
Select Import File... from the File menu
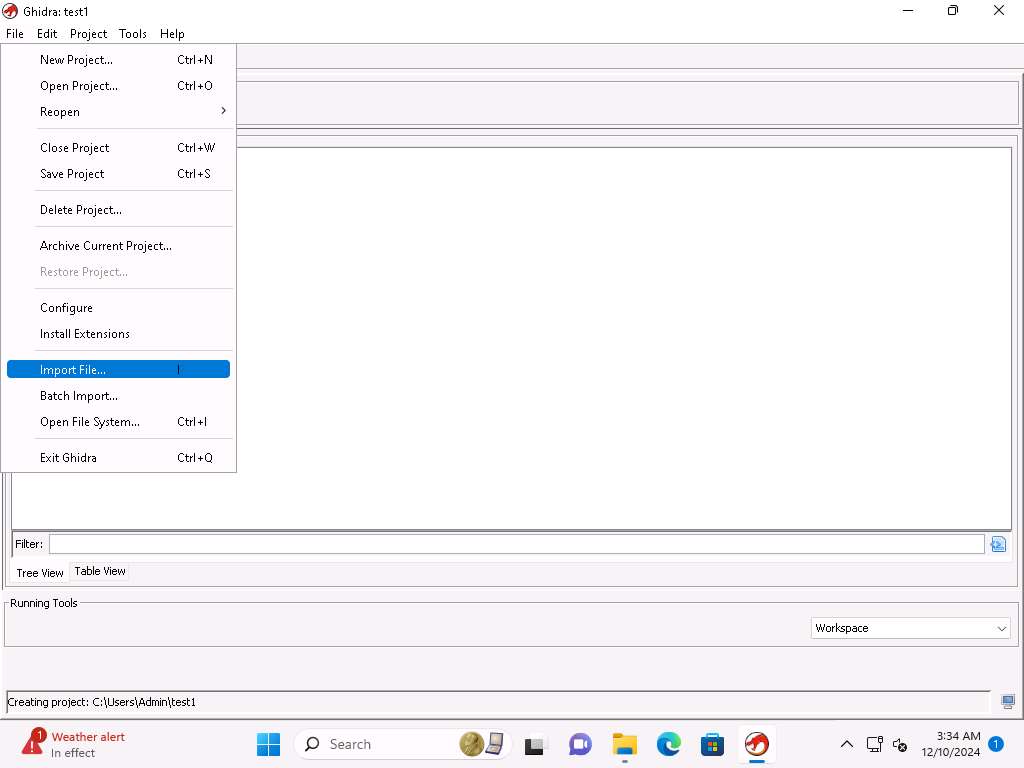(73, 370)
